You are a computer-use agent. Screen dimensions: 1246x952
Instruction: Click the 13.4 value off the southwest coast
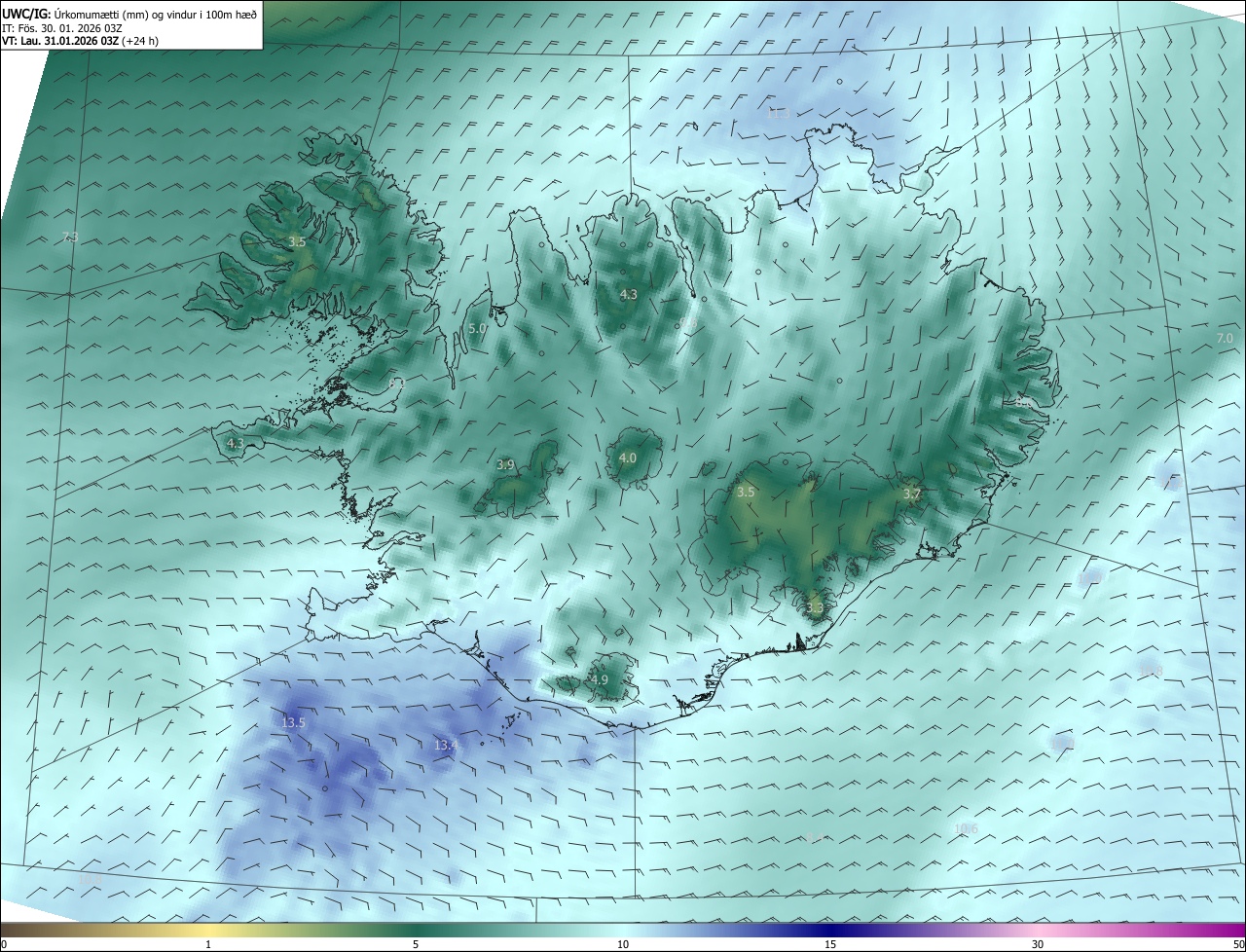point(446,745)
